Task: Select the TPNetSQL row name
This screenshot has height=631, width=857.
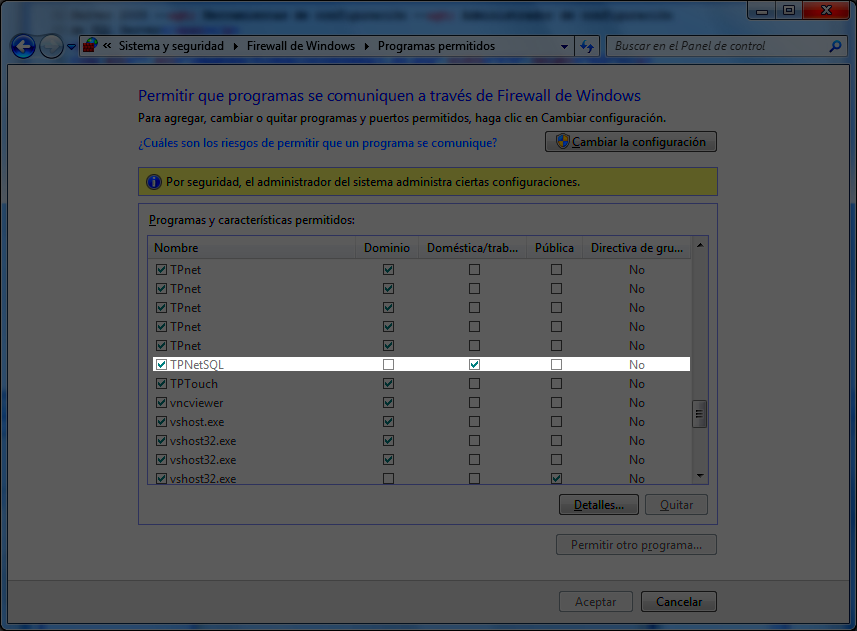Action: pyautogui.click(x=197, y=364)
